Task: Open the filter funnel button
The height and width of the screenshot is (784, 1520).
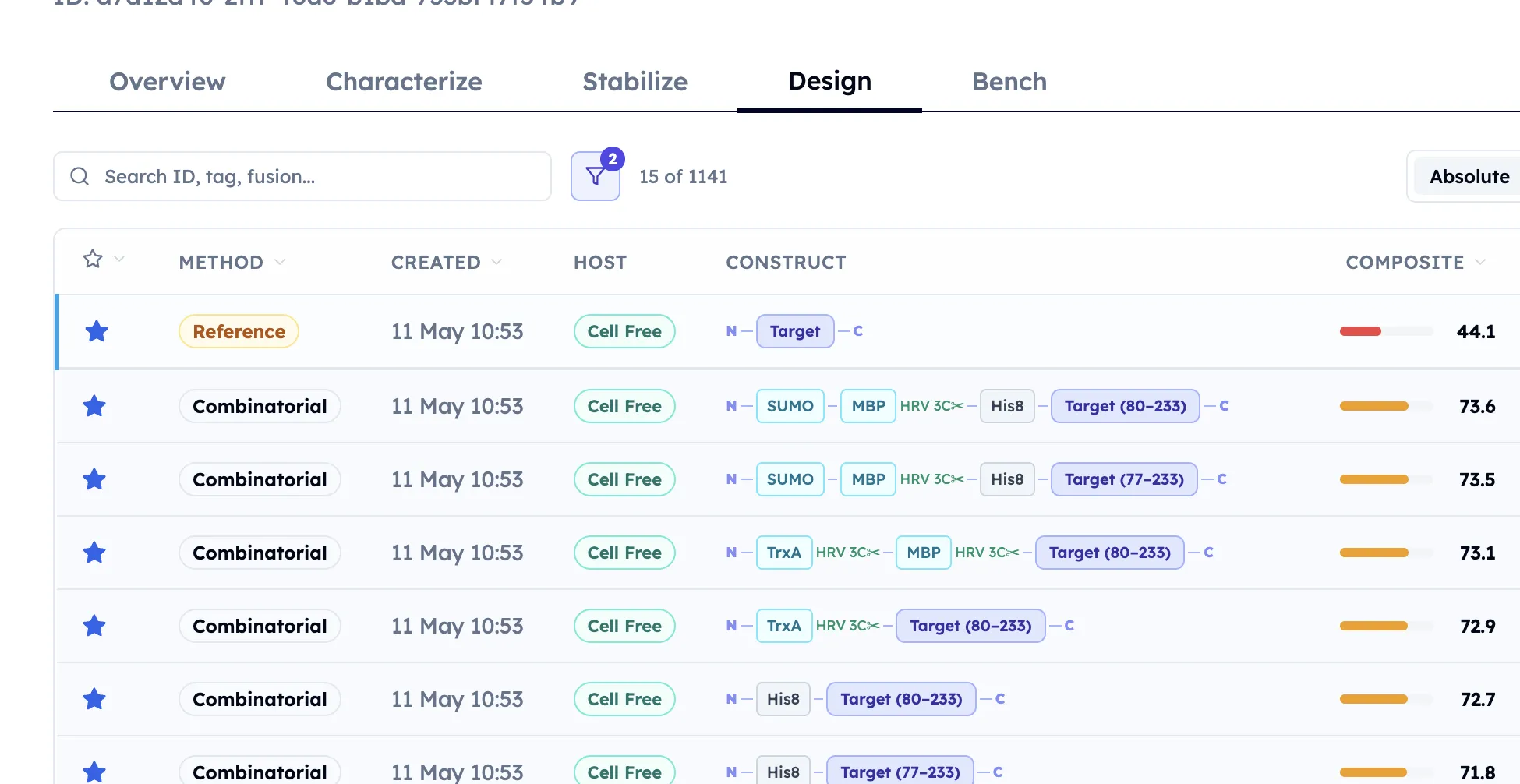Action: click(x=596, y=176)
